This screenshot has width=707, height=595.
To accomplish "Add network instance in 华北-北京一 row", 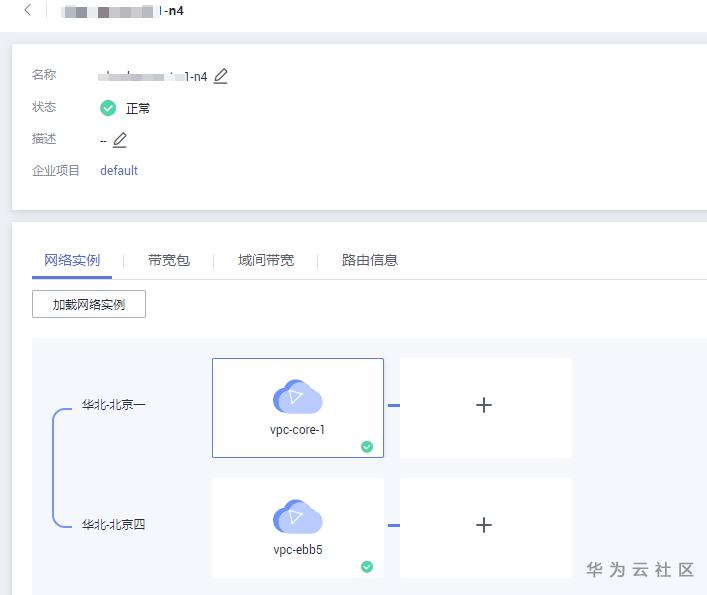I will [485, 406].
